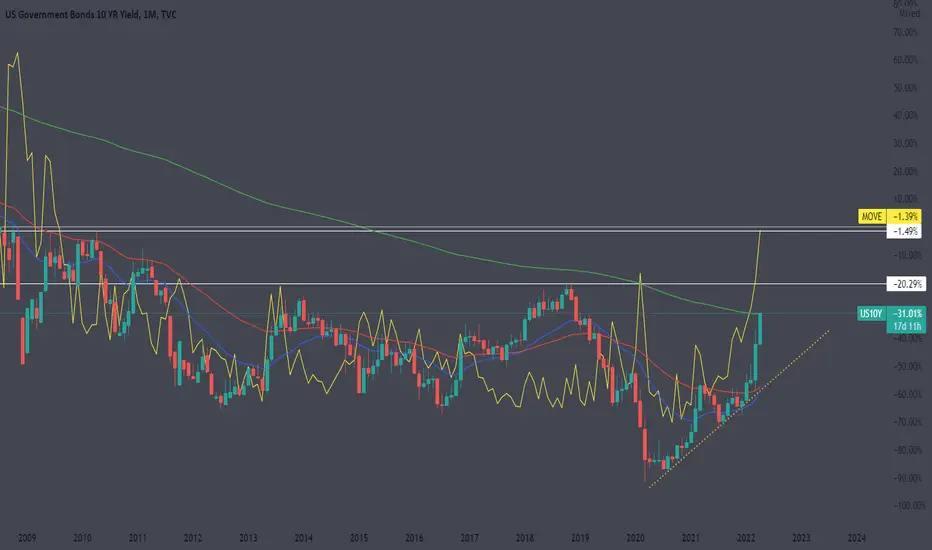Viewport: 932px width, 550px height.
Task: Click the 2023 label on time axis
Action: click(x=801, y=538)
